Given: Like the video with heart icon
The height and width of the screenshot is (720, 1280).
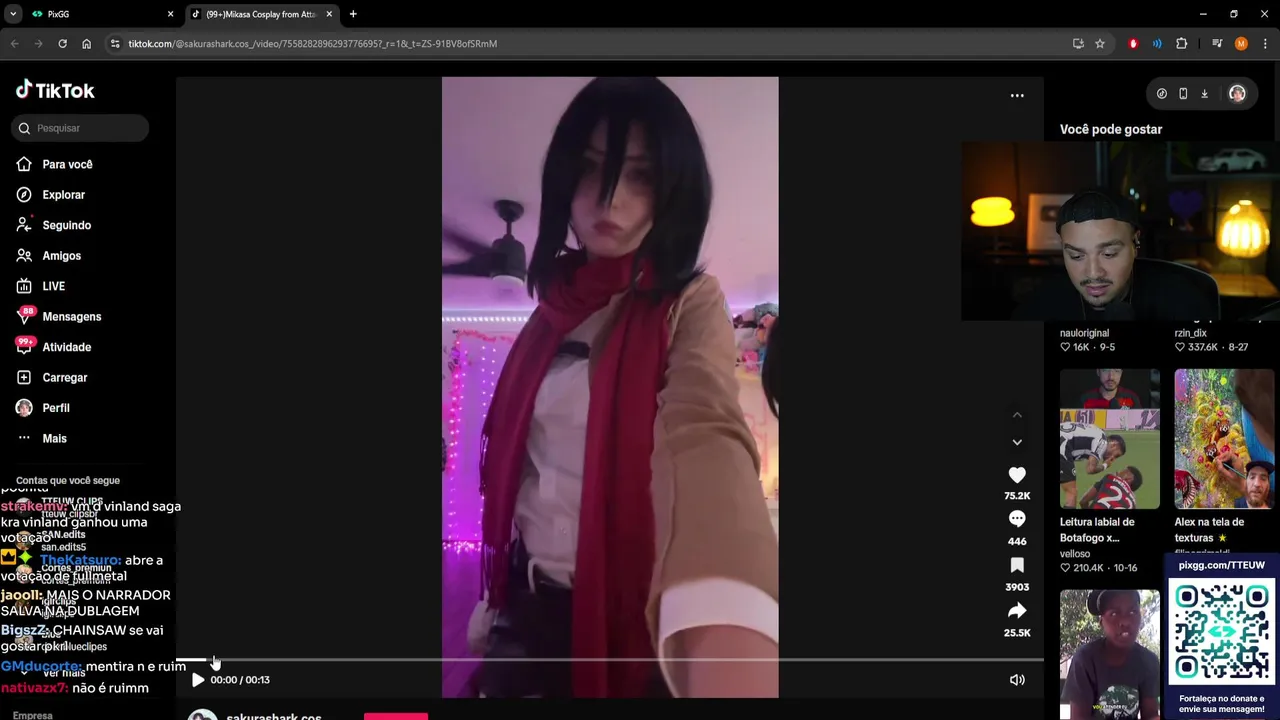Looking at the screenshot, I should coord(1017,475).
